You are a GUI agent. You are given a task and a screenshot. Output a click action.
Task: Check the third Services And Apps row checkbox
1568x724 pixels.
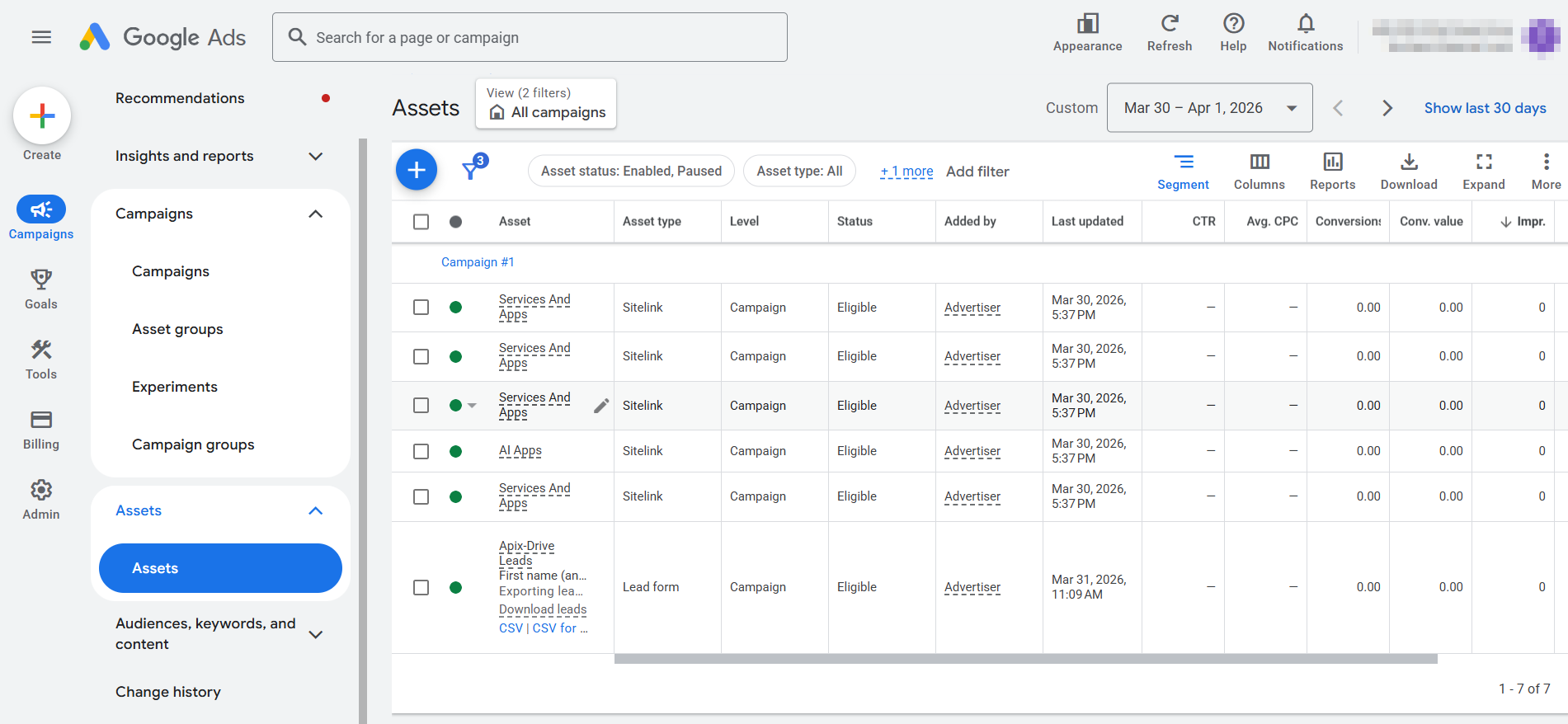coord(421,406)
